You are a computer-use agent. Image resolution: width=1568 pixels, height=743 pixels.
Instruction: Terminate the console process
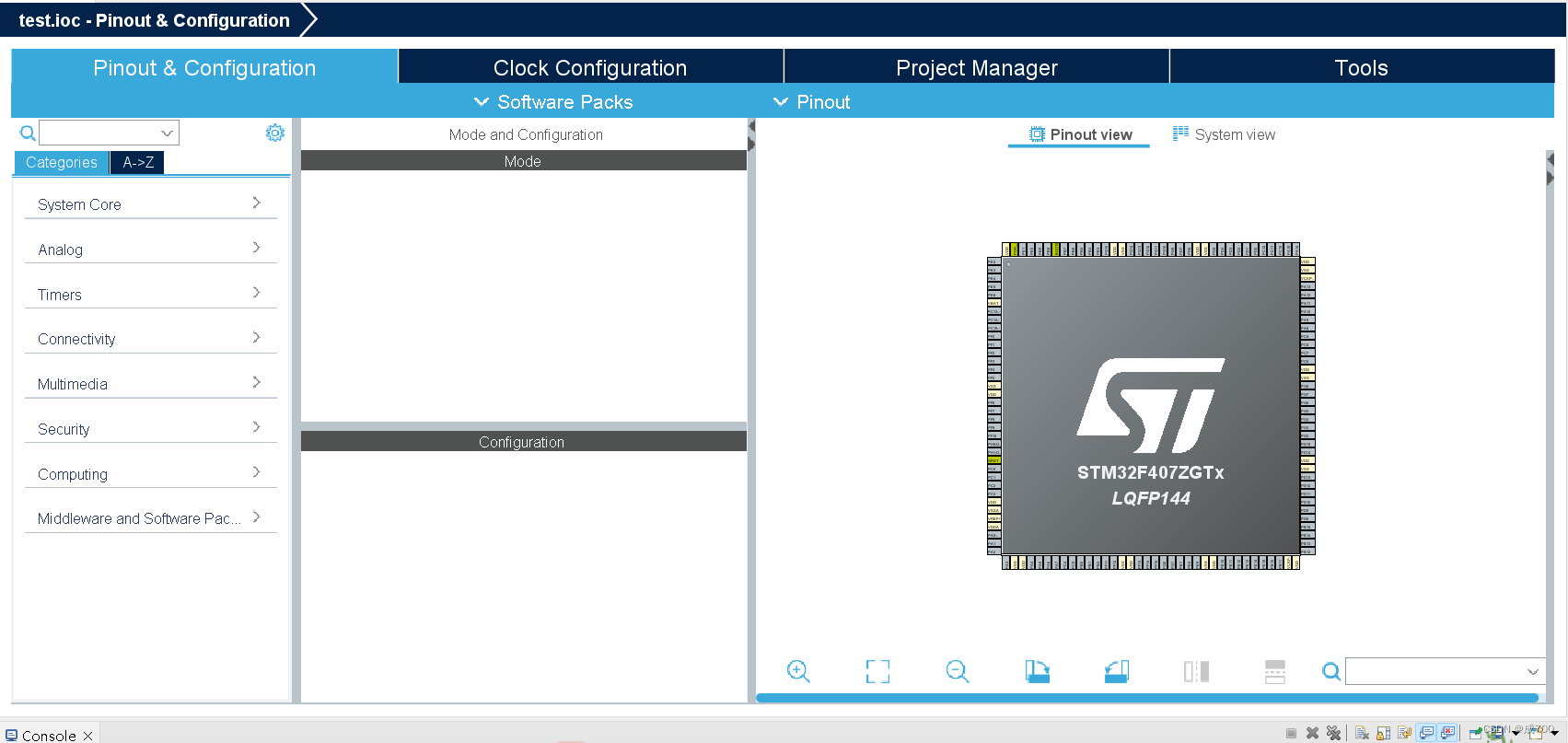[x=1291, y=733]
